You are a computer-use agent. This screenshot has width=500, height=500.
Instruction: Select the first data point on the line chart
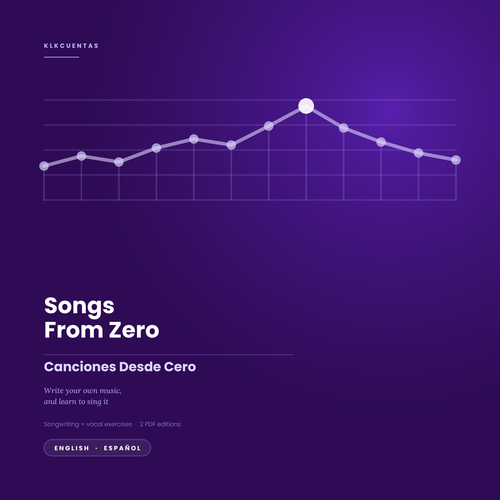tap(44, 166)
